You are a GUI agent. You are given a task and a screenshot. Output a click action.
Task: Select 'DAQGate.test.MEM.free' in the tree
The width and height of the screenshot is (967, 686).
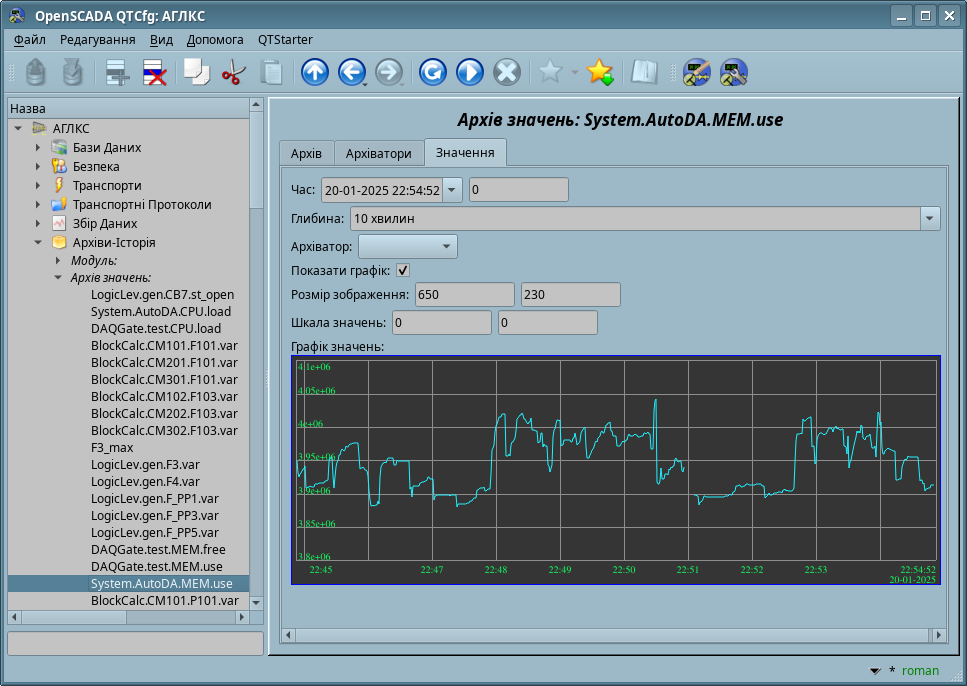[158, 549]
